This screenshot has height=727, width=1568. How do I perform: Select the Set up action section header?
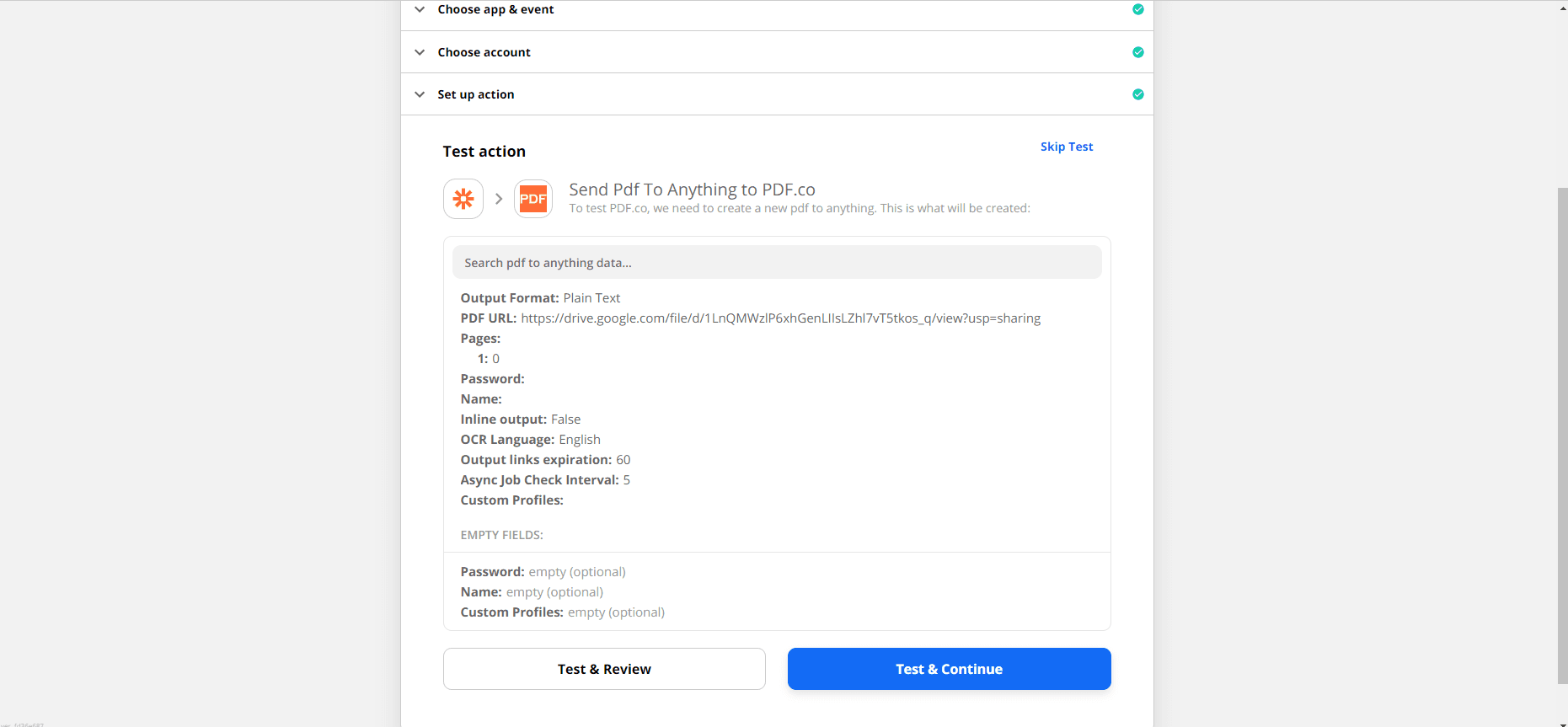tap(475, 94)
